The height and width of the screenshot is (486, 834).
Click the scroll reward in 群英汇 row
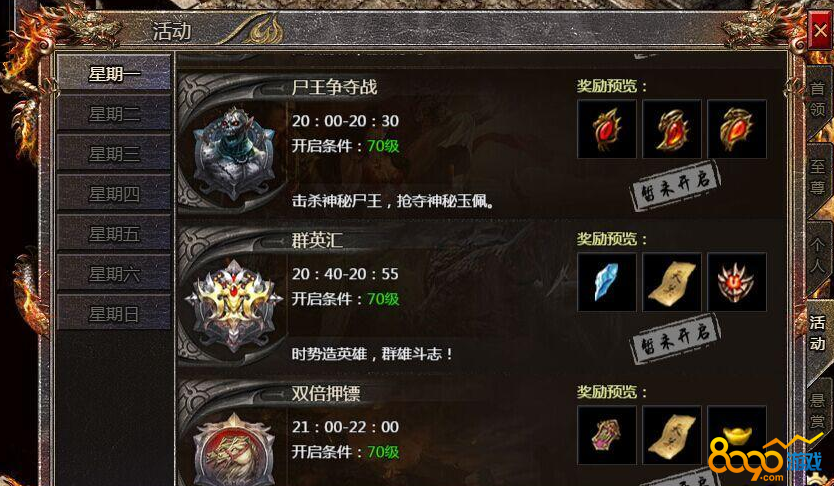672,282
